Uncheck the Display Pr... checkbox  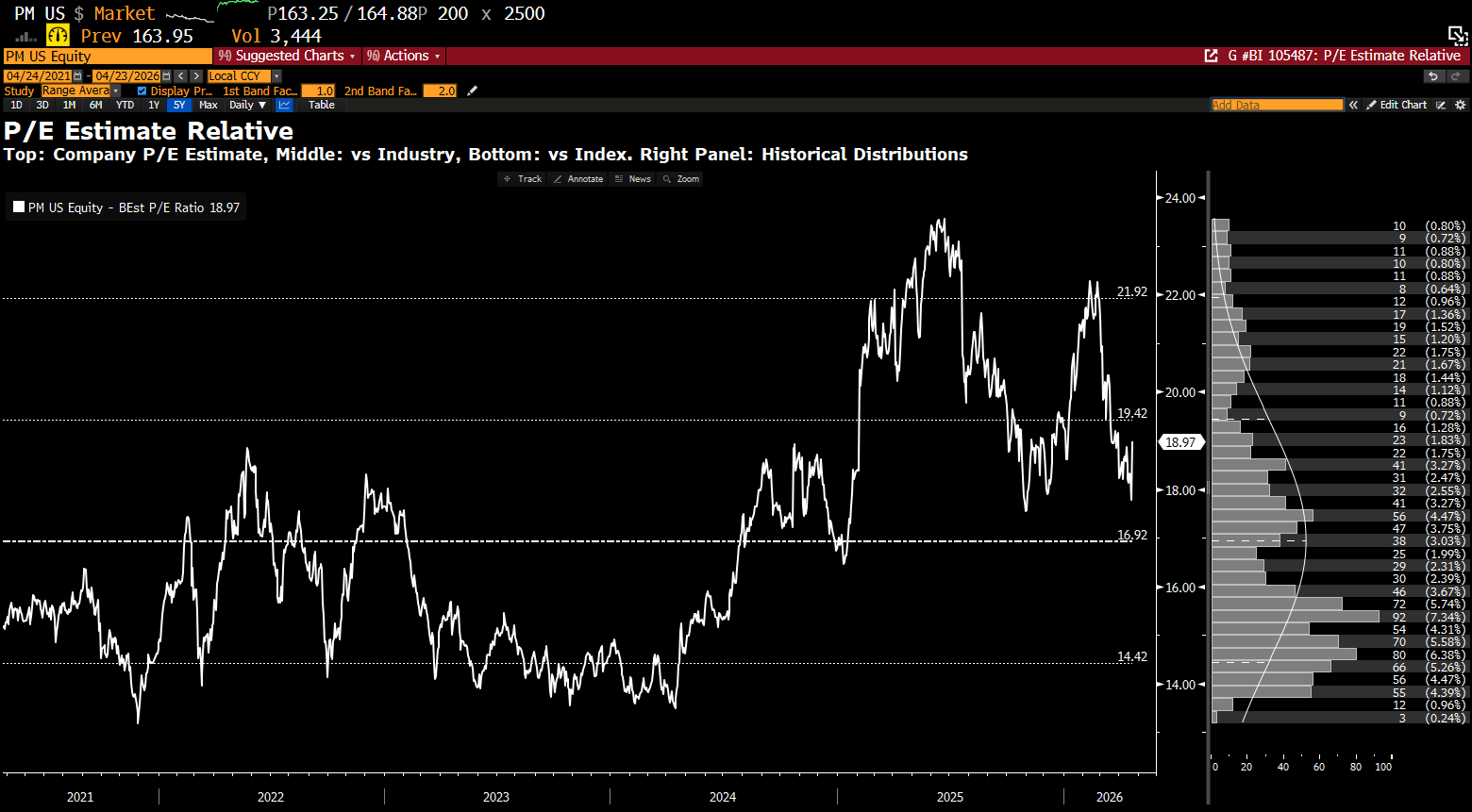pos(142,91)
